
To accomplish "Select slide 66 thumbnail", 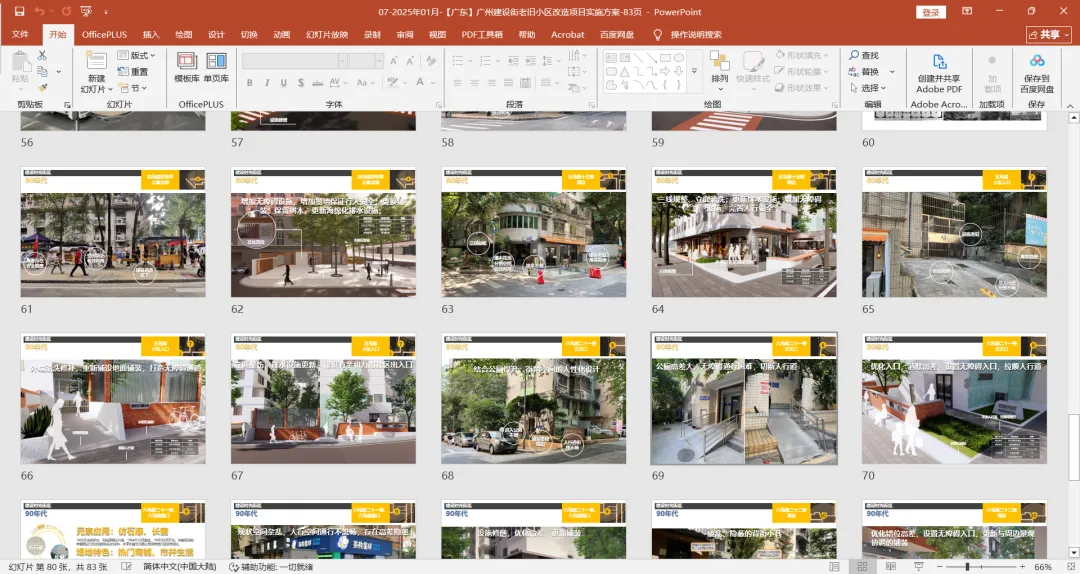I will [113, 400].
